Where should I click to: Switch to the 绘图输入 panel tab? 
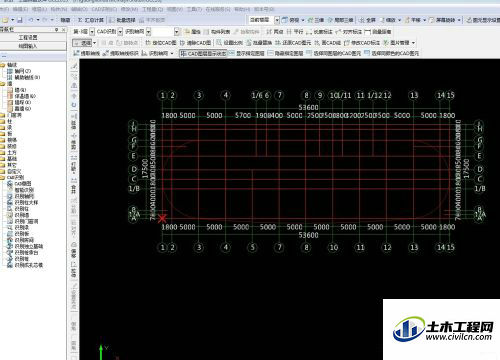[x=29, y=46]
